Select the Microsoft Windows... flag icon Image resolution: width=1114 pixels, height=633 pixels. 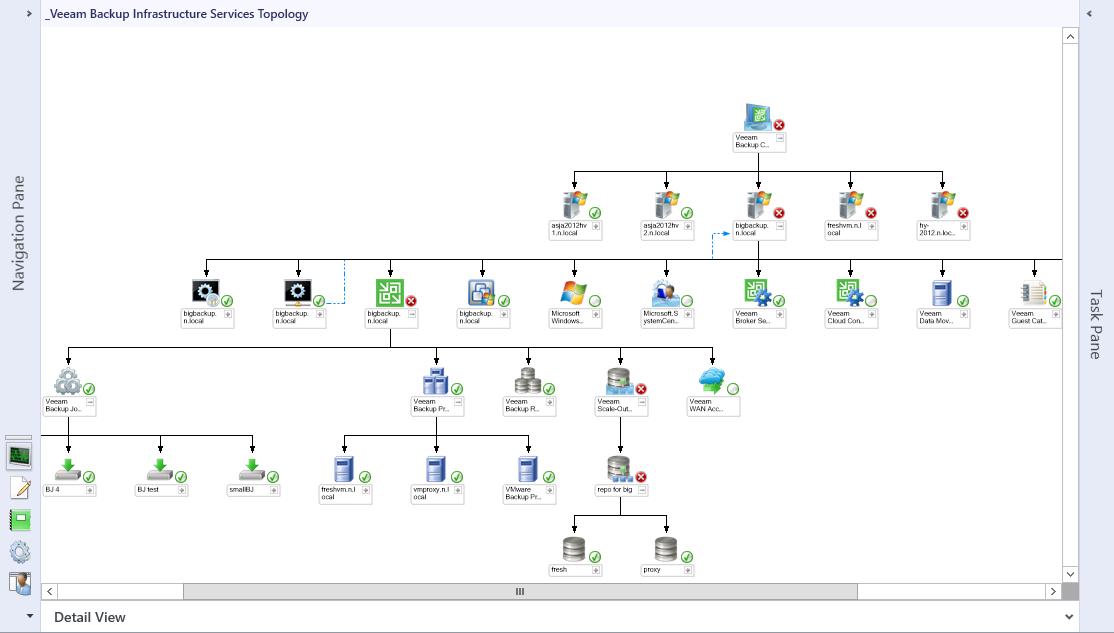573,293
